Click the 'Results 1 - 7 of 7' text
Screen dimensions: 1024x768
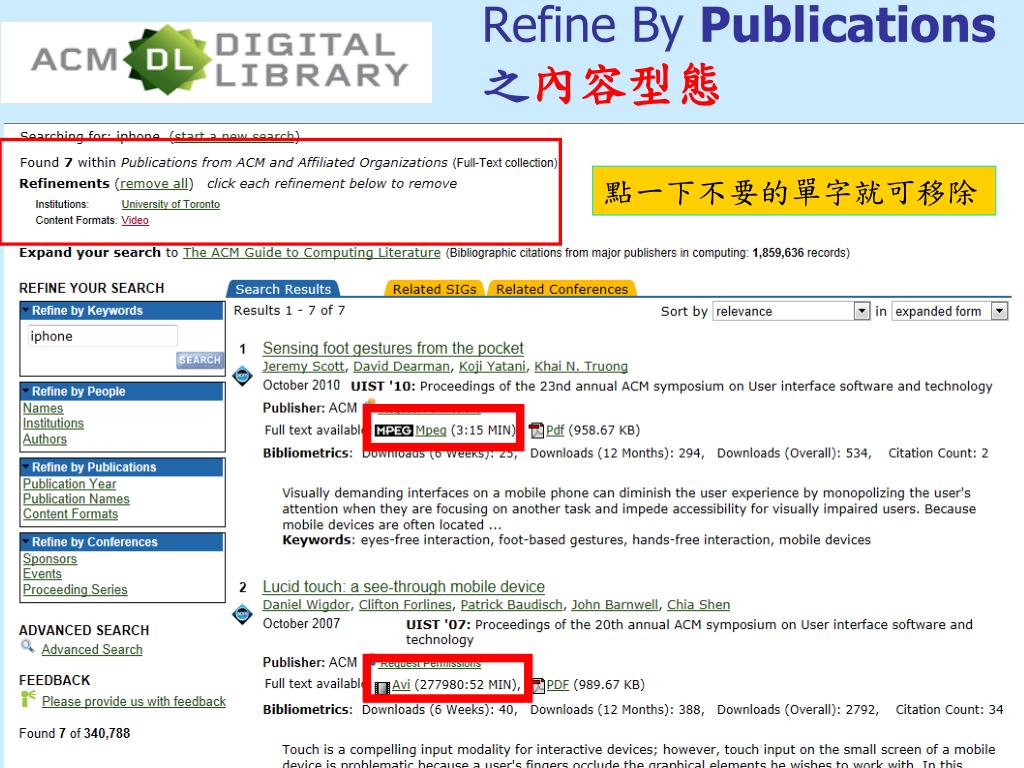[289, 310]
